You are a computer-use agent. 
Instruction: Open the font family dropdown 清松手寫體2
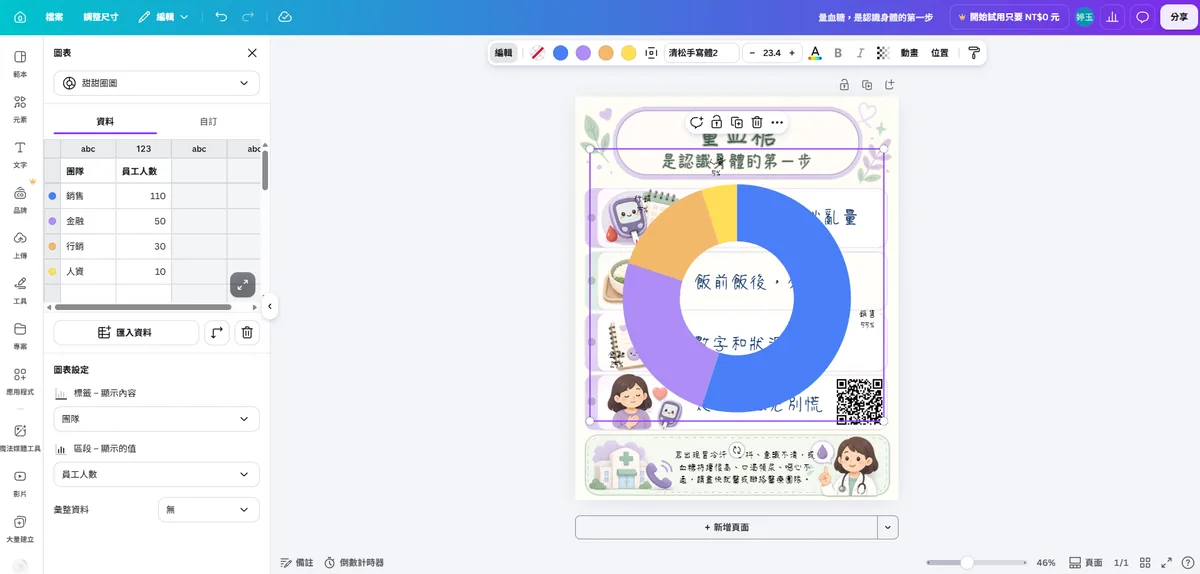tap(701, 53)
